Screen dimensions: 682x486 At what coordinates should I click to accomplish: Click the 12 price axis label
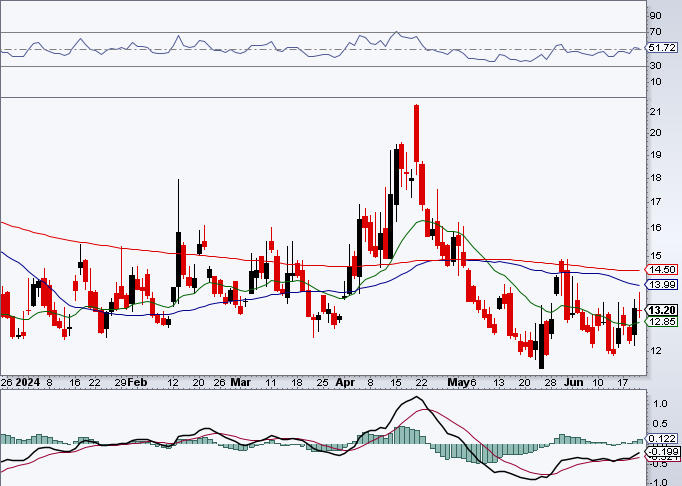(x=655, y=350)
